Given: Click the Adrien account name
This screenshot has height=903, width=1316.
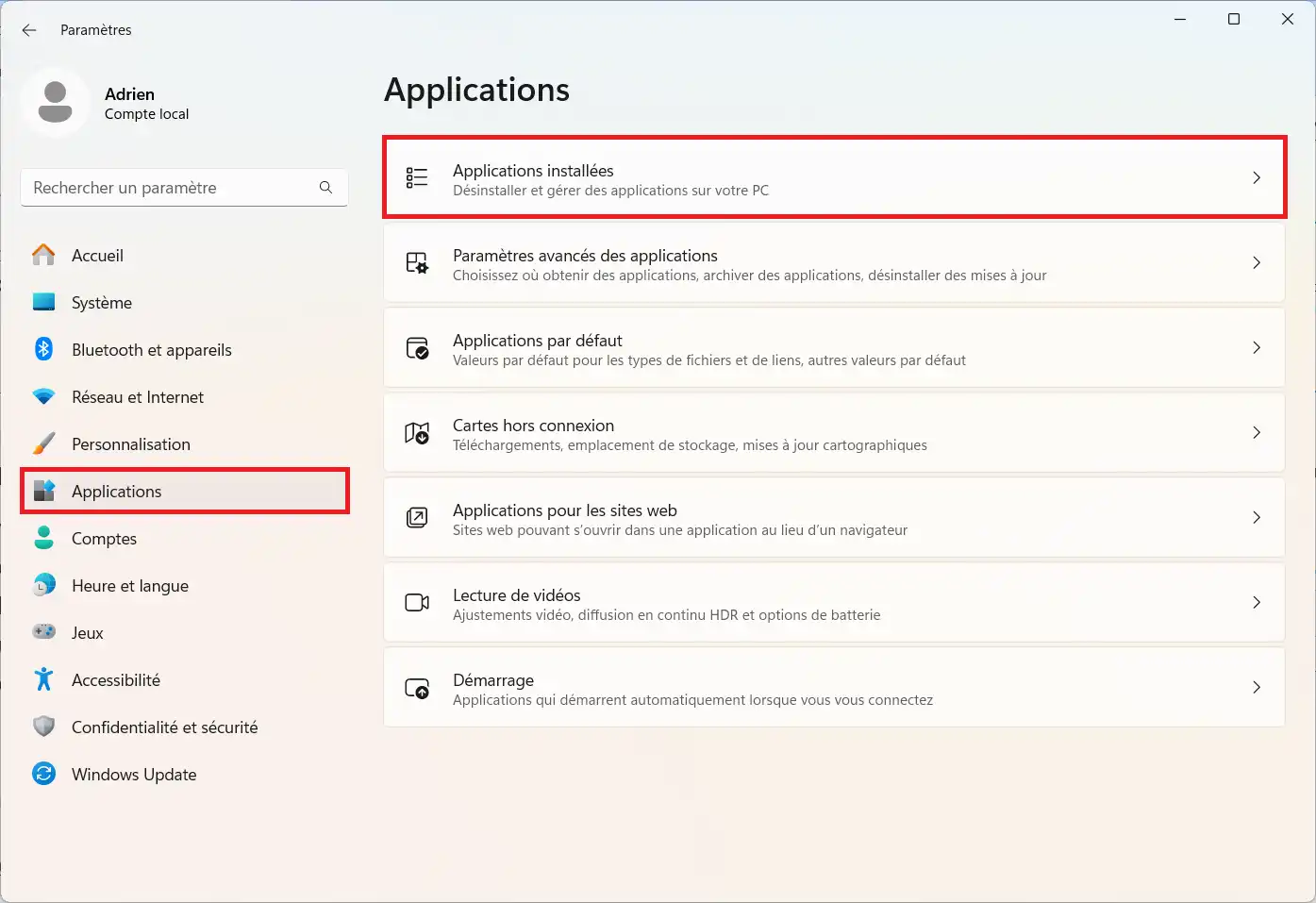Looking at the screenshot, I should [129, 94].
